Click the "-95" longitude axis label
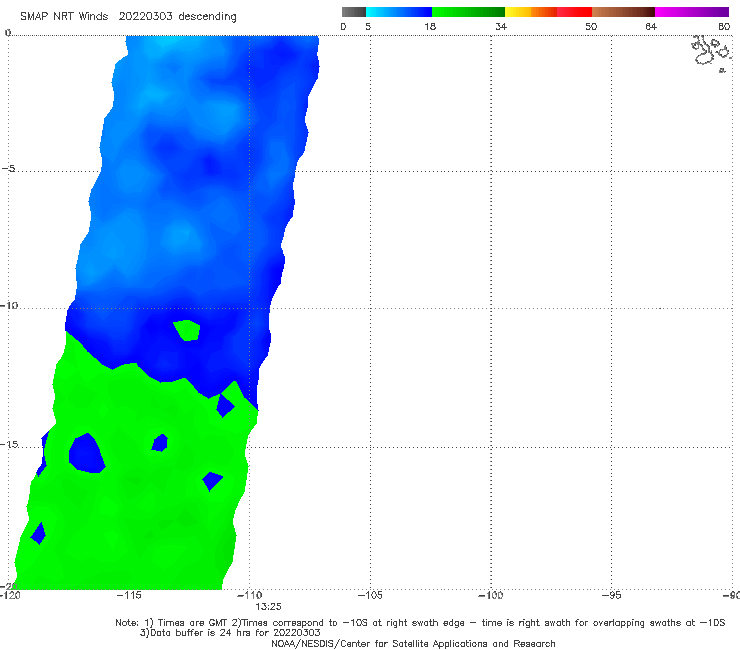 click(612, 595)
